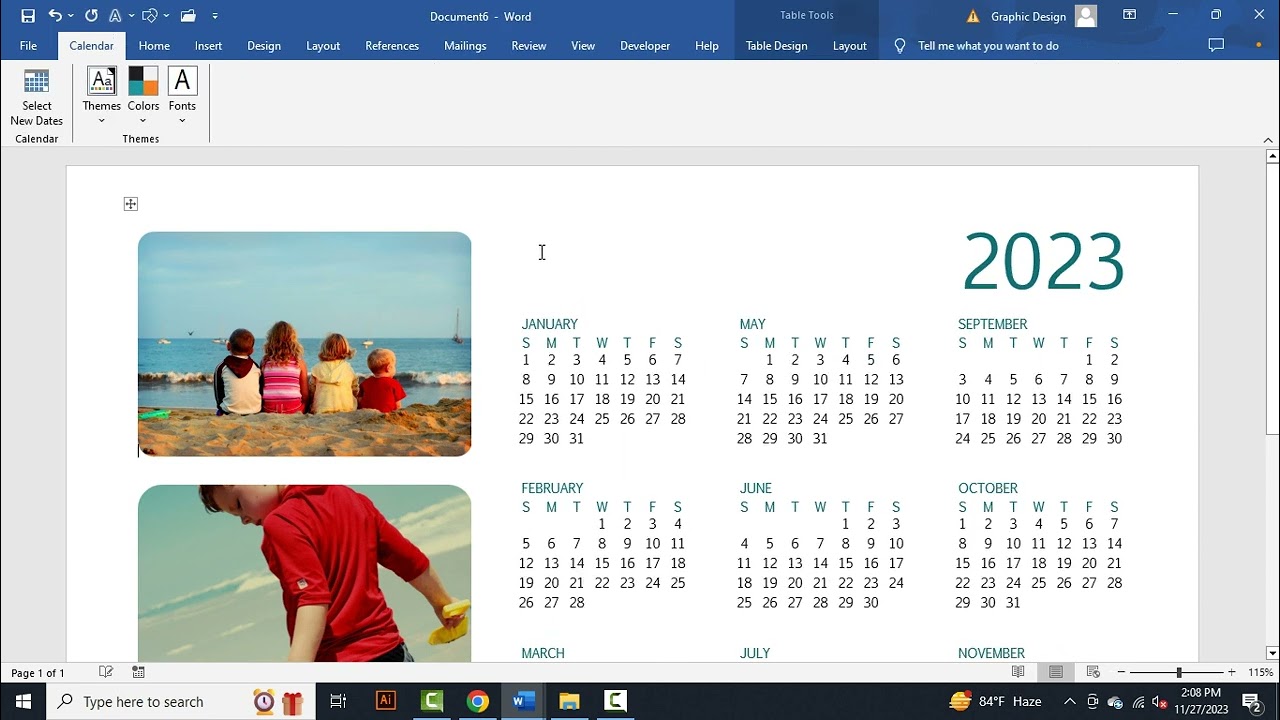
Task: Click the proofing check status icon
Action: click(106, 672)
